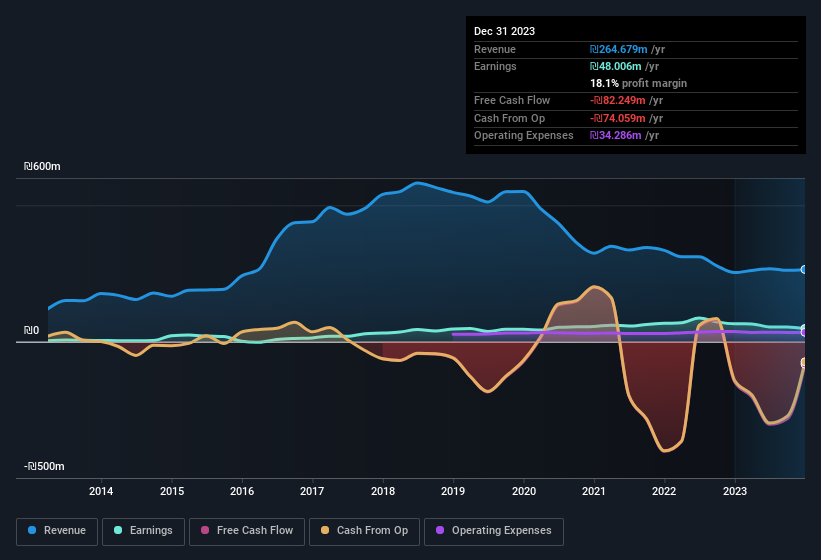This screenshot has width=821, height=560.
Task: Toggle the Earnings series legend button
Action: 143,531
